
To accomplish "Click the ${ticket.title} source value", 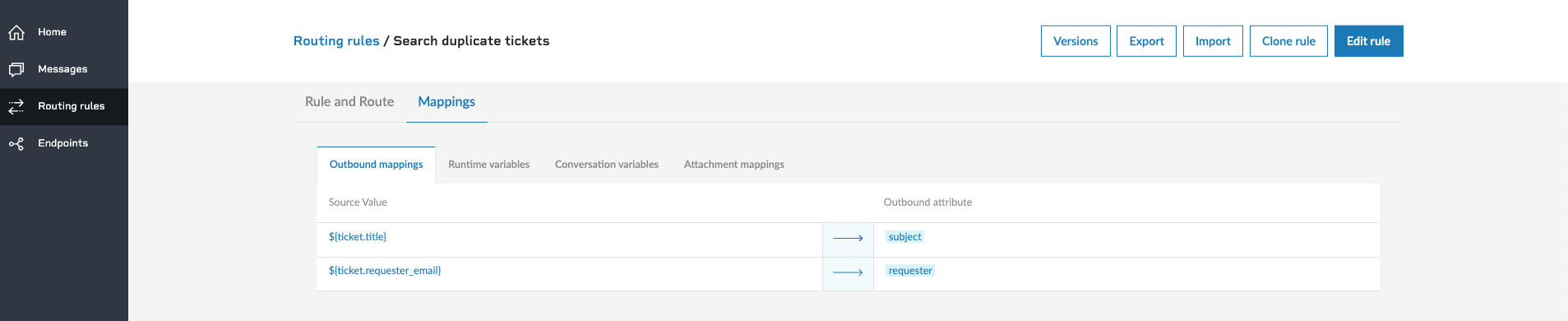I will click(358, 237).
